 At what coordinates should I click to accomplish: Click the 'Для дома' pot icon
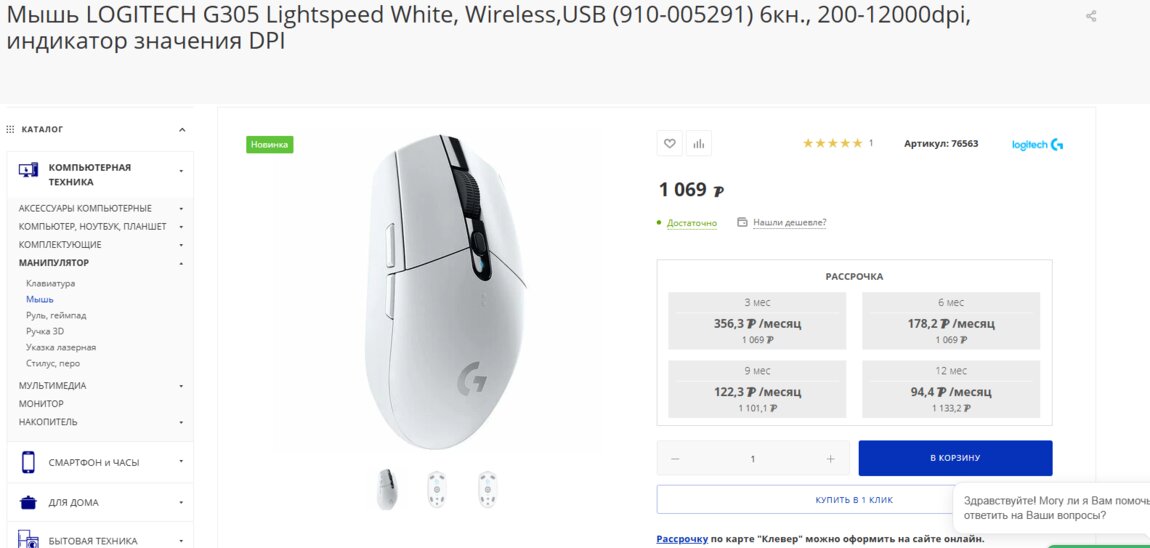(x=28, y=502)
